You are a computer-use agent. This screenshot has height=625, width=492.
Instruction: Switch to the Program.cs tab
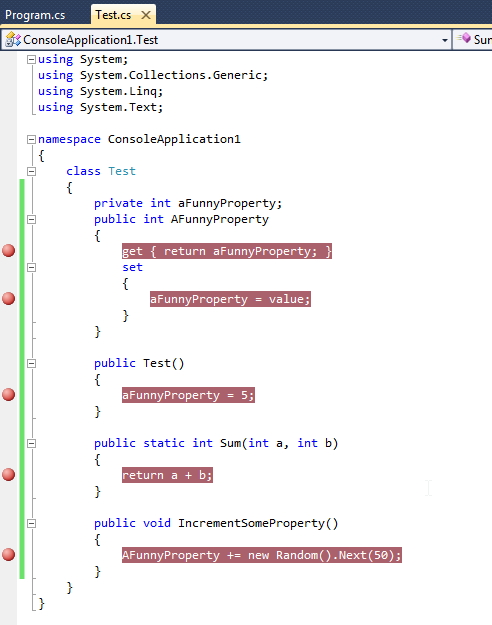[35, 15]
